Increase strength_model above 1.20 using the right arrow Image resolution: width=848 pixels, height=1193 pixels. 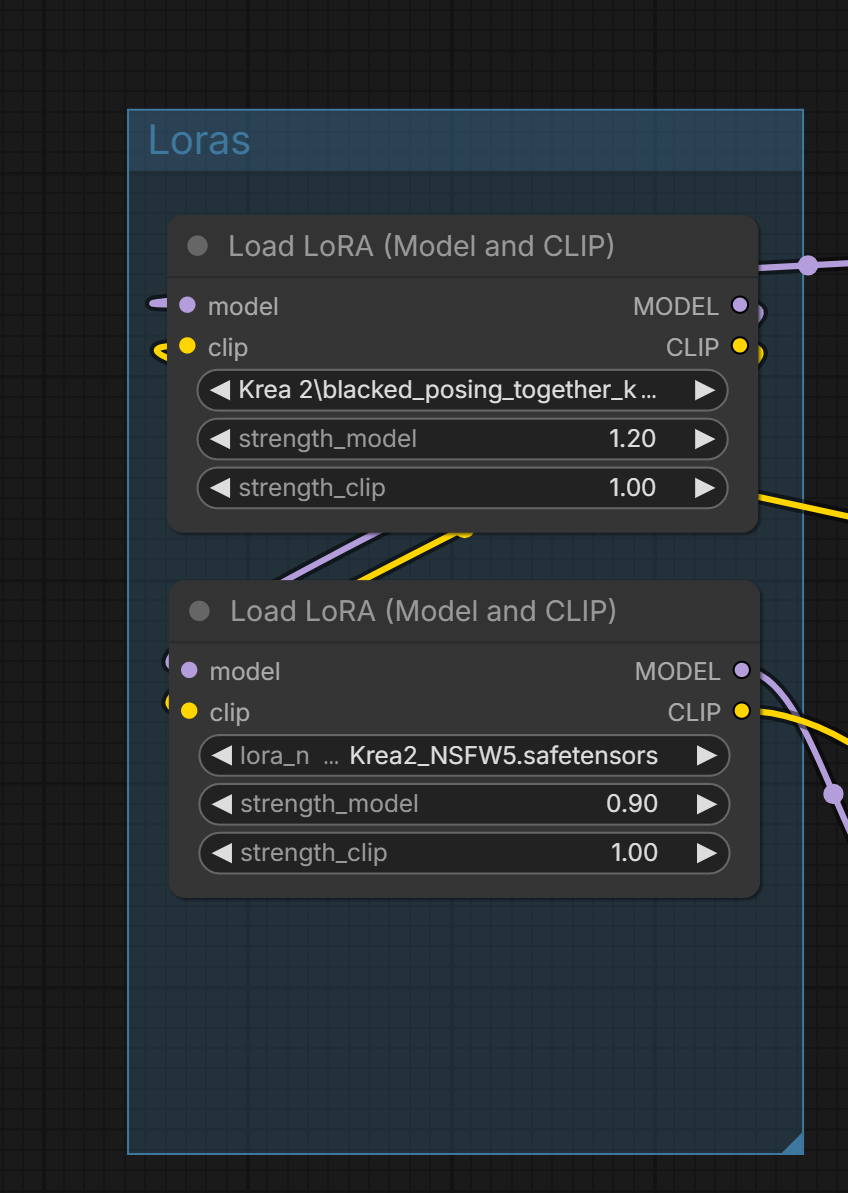pyautogui.click(x=704, y=439)
